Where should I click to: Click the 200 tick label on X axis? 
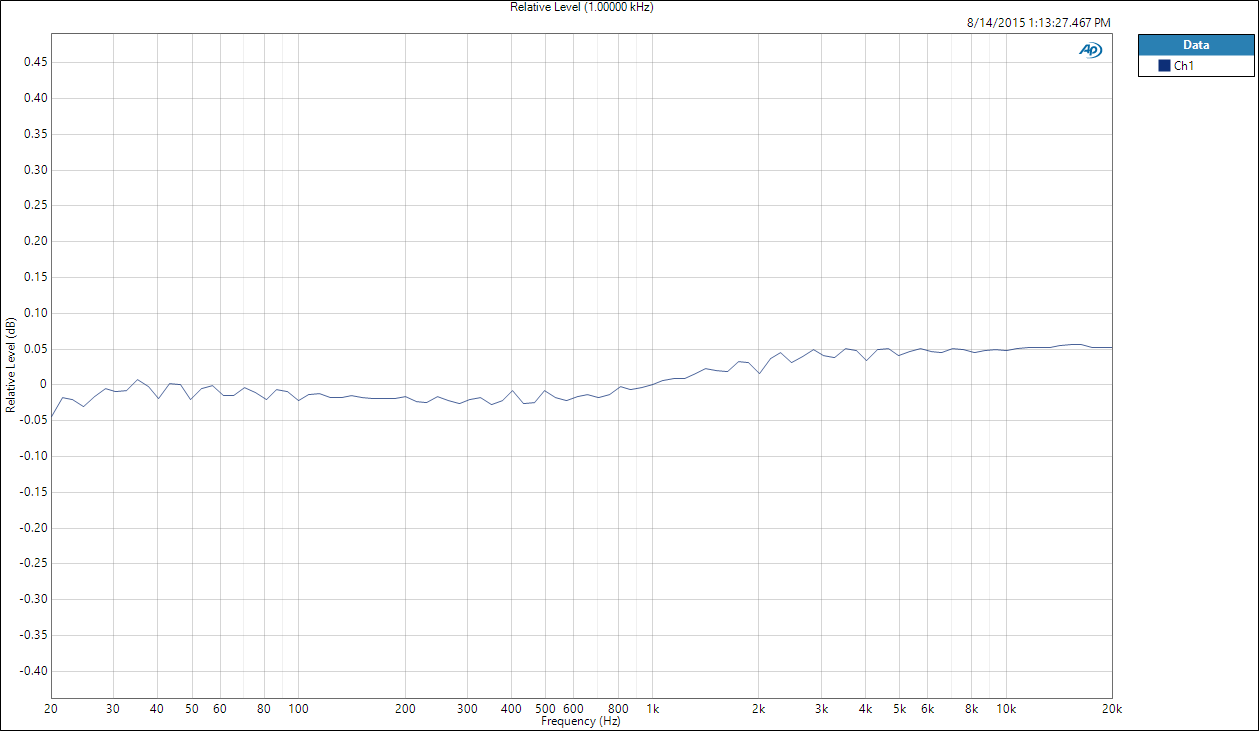click(x=405, y=709)
